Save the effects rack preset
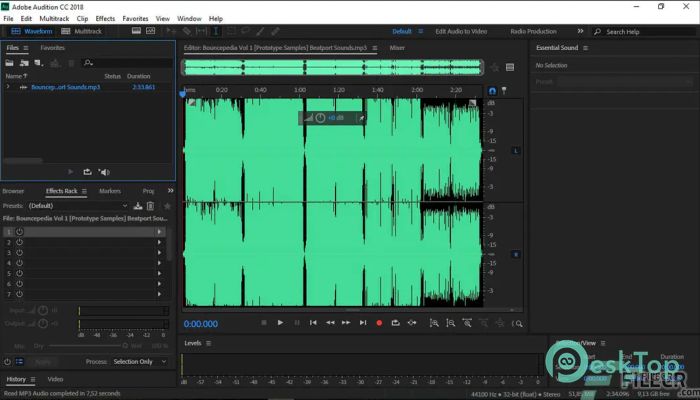 tap(138, 206)
